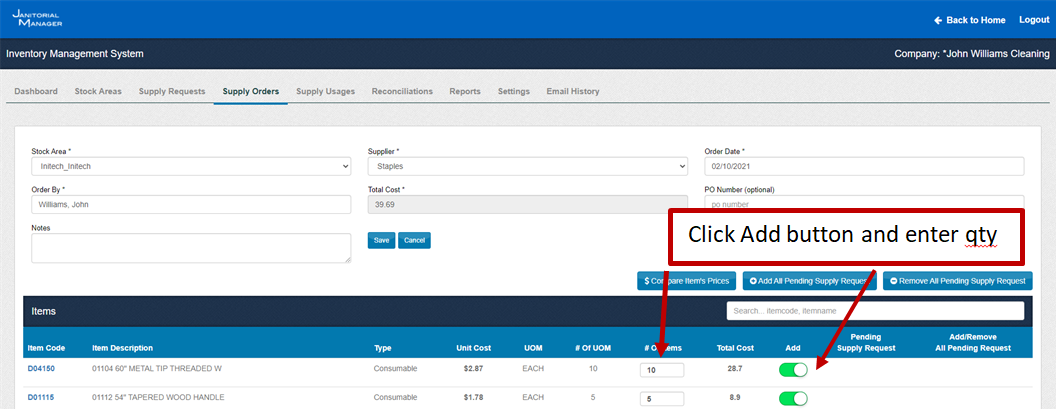Screen dimensions: 1056x409
Task: Click the Logout link
Action: coord(1034,20)
